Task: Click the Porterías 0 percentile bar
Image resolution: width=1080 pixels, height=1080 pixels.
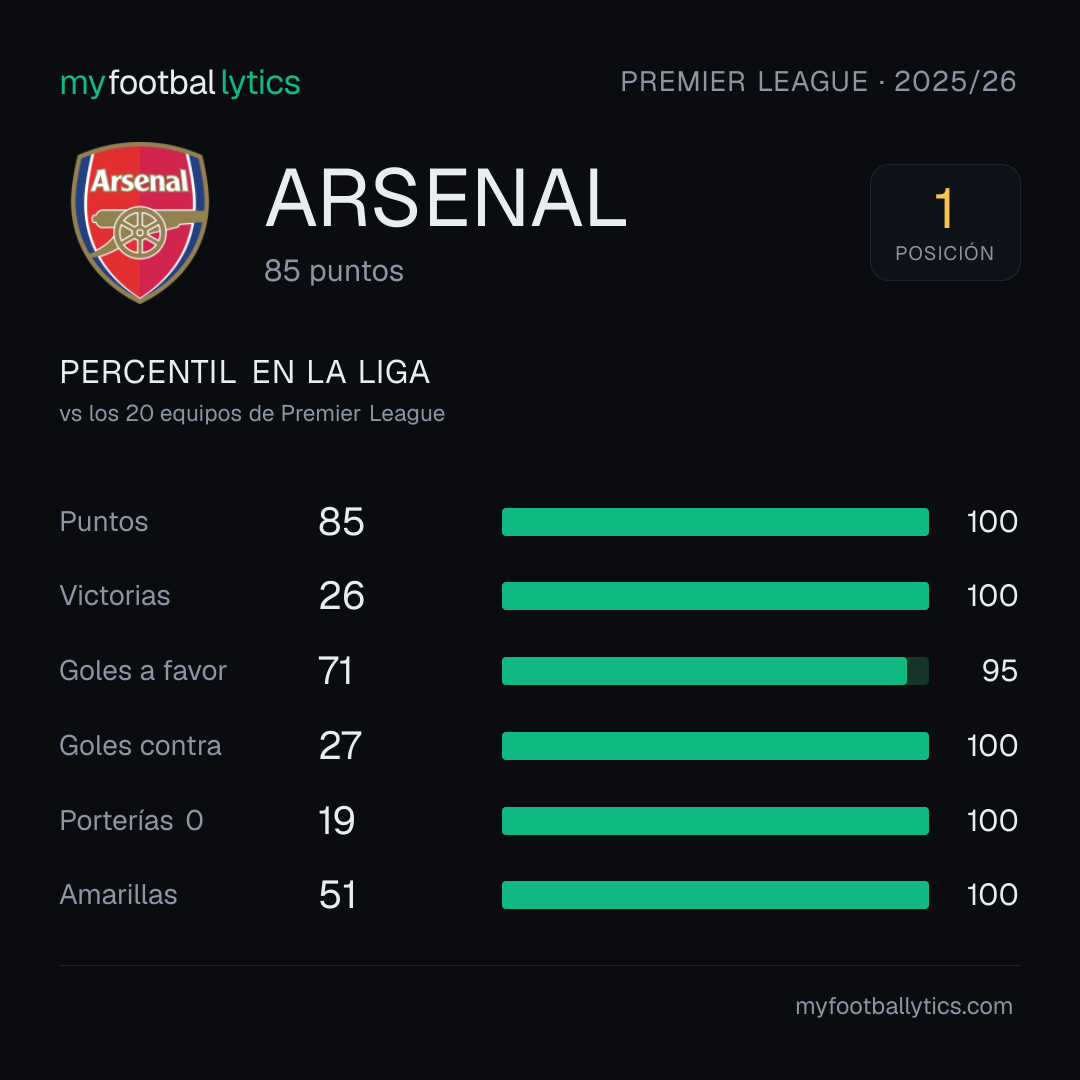Action: tap(715, 821)
